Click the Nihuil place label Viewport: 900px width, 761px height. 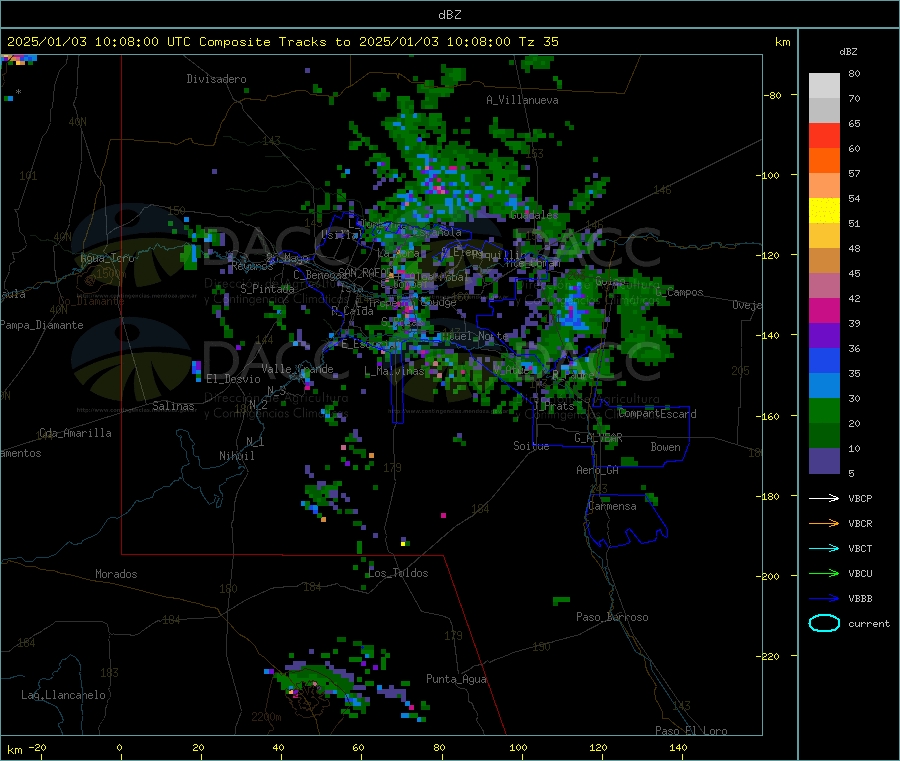(x=236, y=456)
